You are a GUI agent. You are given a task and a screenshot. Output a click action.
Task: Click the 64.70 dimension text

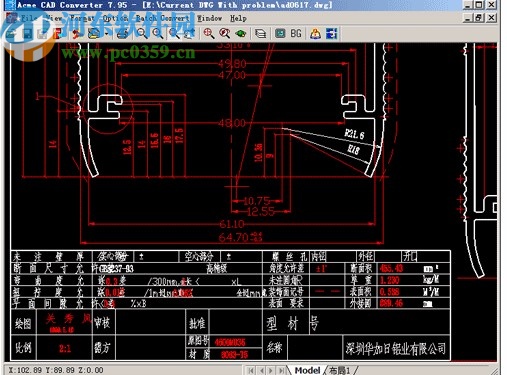click(240, 237)
